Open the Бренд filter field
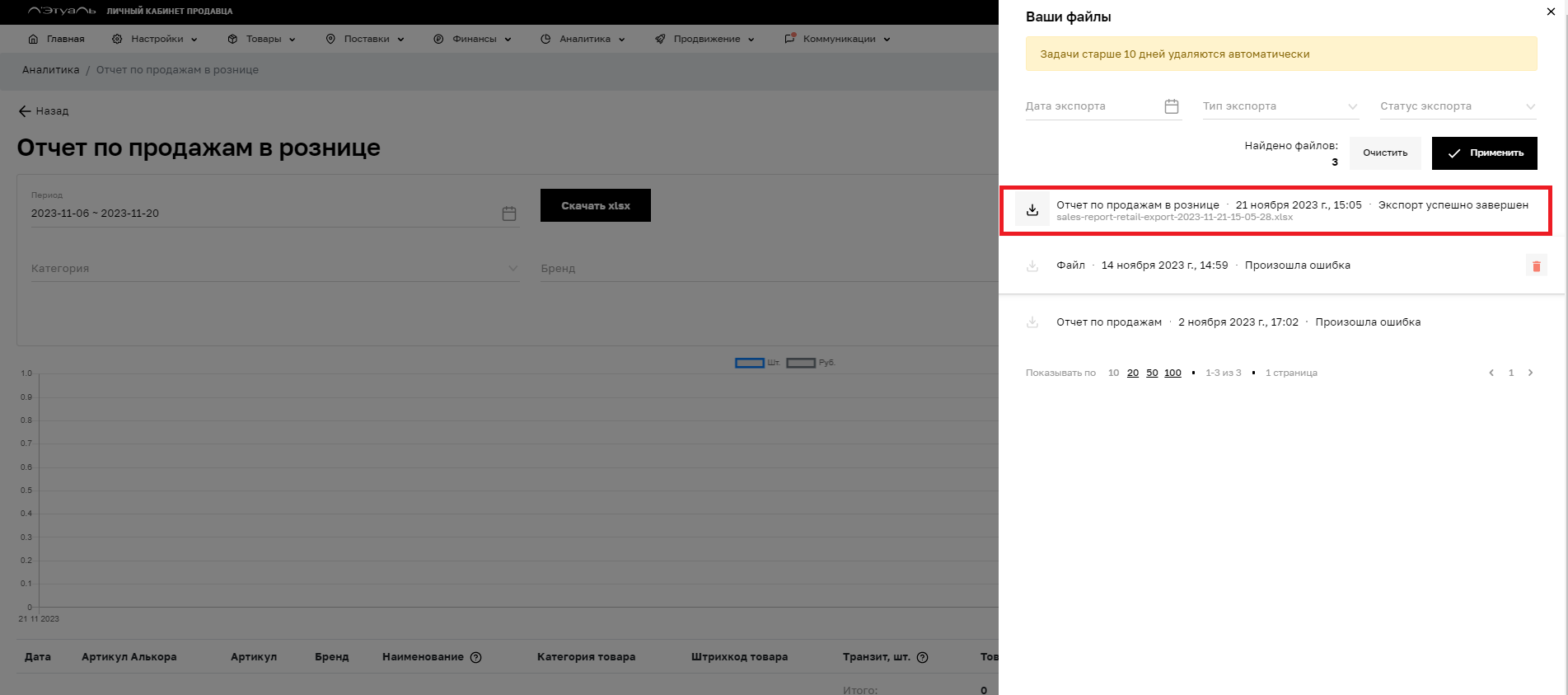Image resolution: width=1568 pixels, height=695 pixels. pos(769,268)
